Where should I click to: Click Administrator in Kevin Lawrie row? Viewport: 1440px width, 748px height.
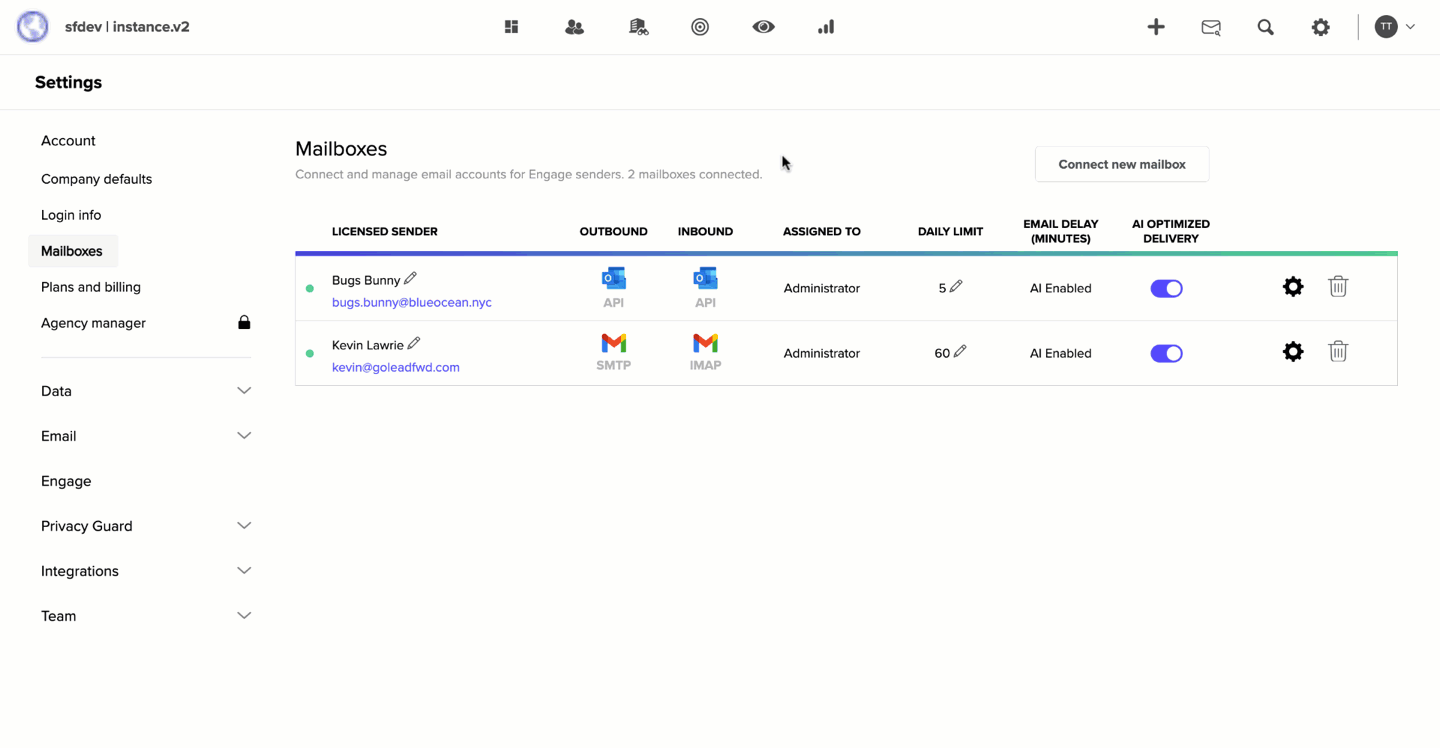point(822,353)
